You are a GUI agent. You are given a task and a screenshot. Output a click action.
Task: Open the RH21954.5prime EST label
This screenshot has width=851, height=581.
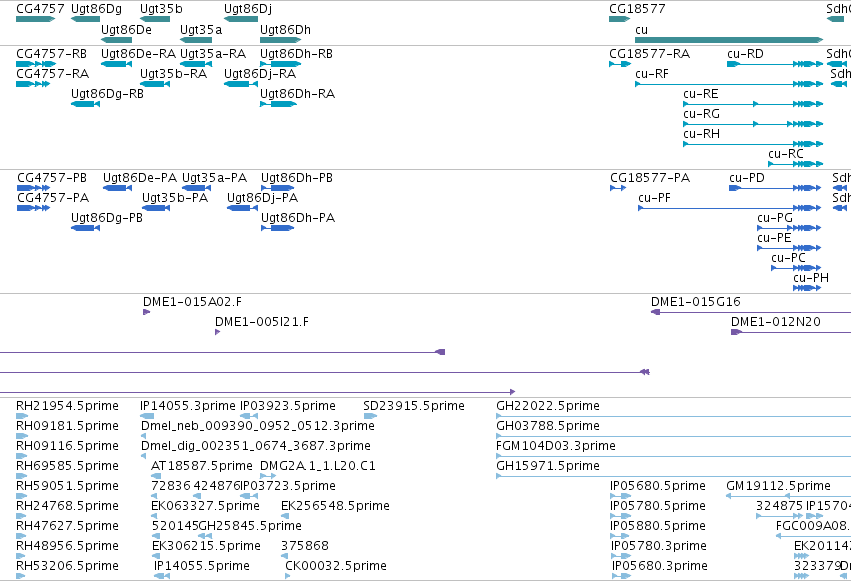point(67,406)
